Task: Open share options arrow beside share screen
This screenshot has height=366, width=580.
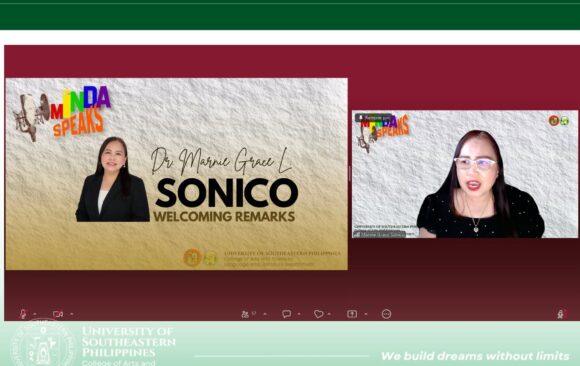Action: pos(366,314)
